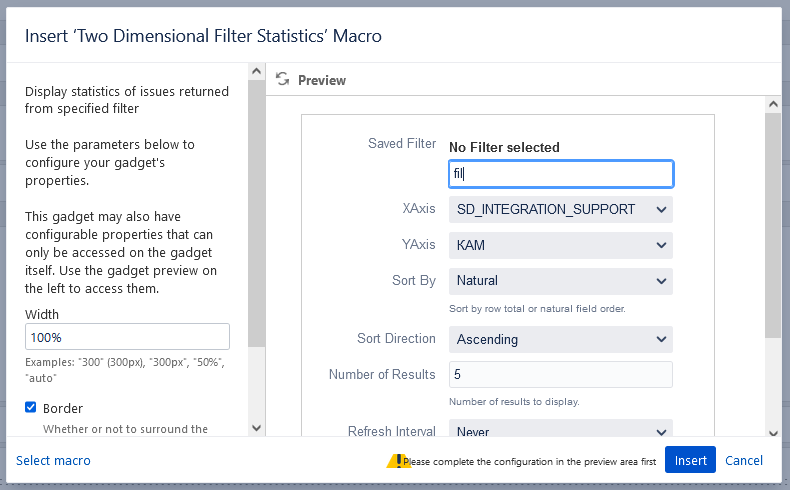Click the 'Please complete the configuration' message
The width and height of the screenshot is (790, 490).
[x=530, y=462]
